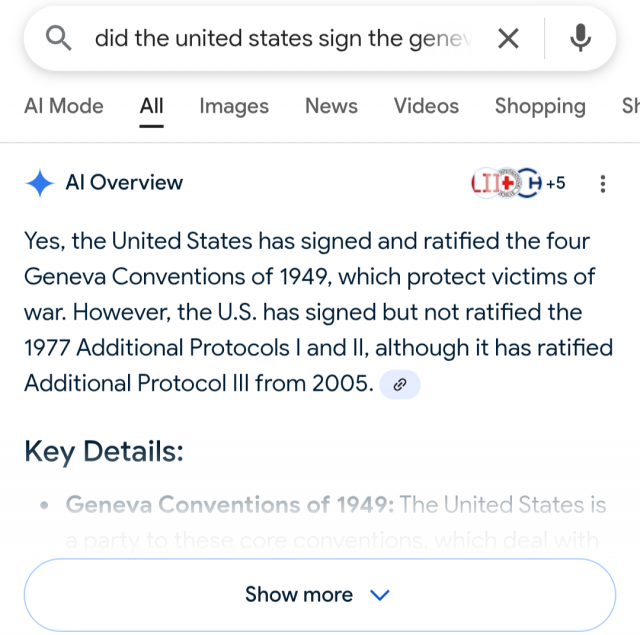The width and height of the screenshot is (640, 635).
Task: Select the All results tab
Action: 151,106
